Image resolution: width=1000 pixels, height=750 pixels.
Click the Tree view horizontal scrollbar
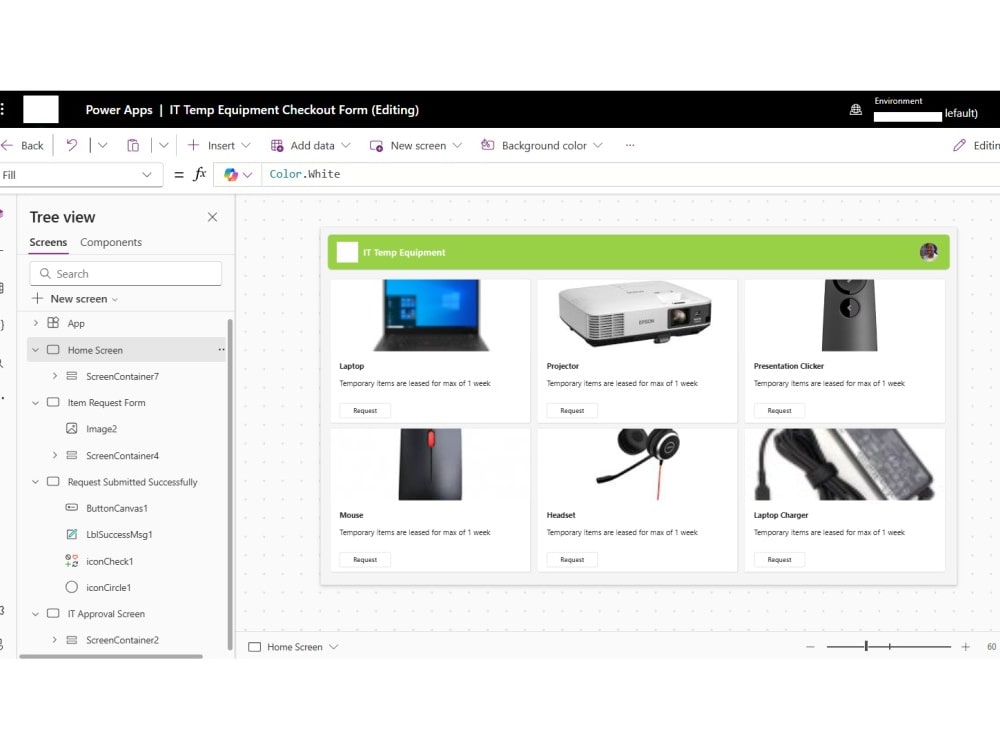click(x=111, y=656)
